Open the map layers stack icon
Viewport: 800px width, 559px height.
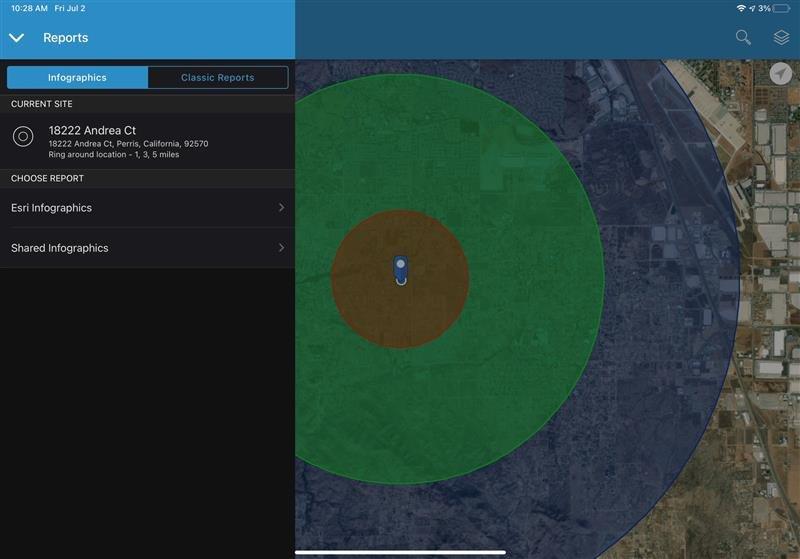coord(781,37)
